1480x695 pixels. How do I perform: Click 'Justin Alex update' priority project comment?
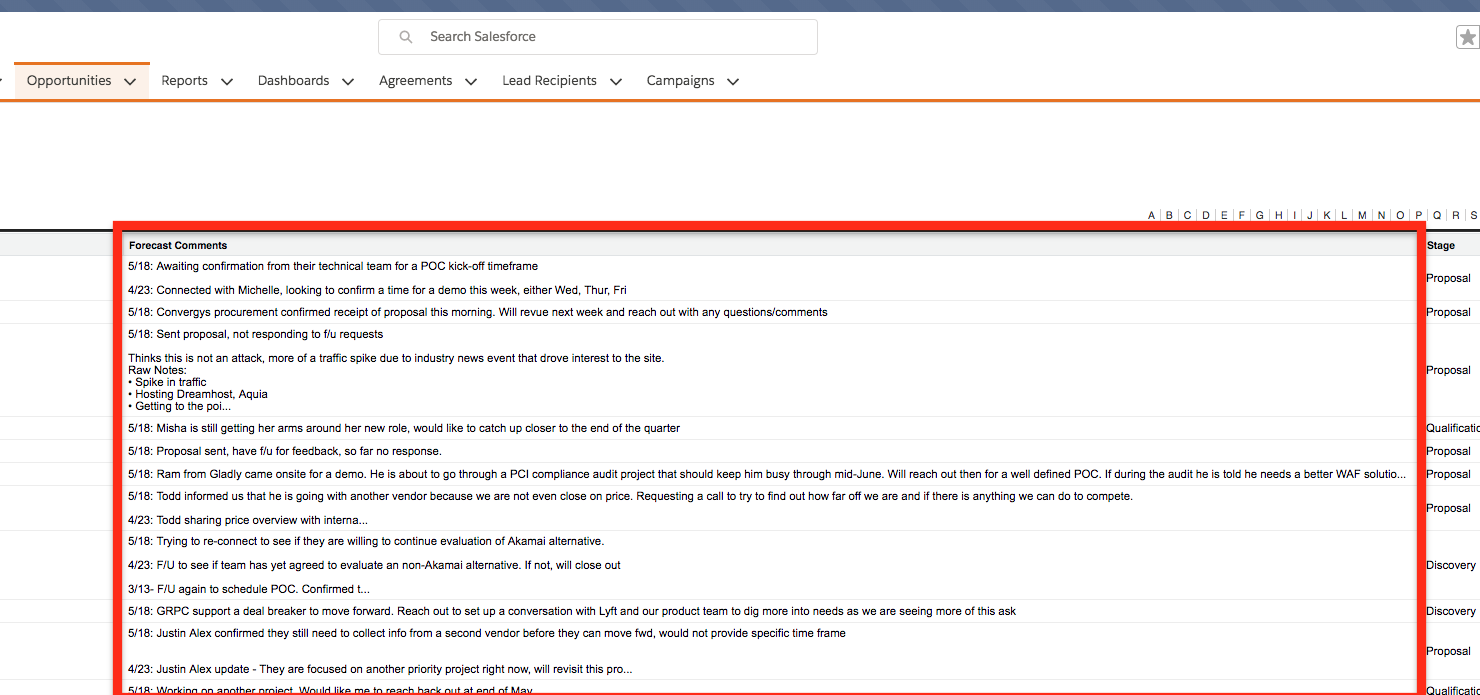click(x=380, y=669)
